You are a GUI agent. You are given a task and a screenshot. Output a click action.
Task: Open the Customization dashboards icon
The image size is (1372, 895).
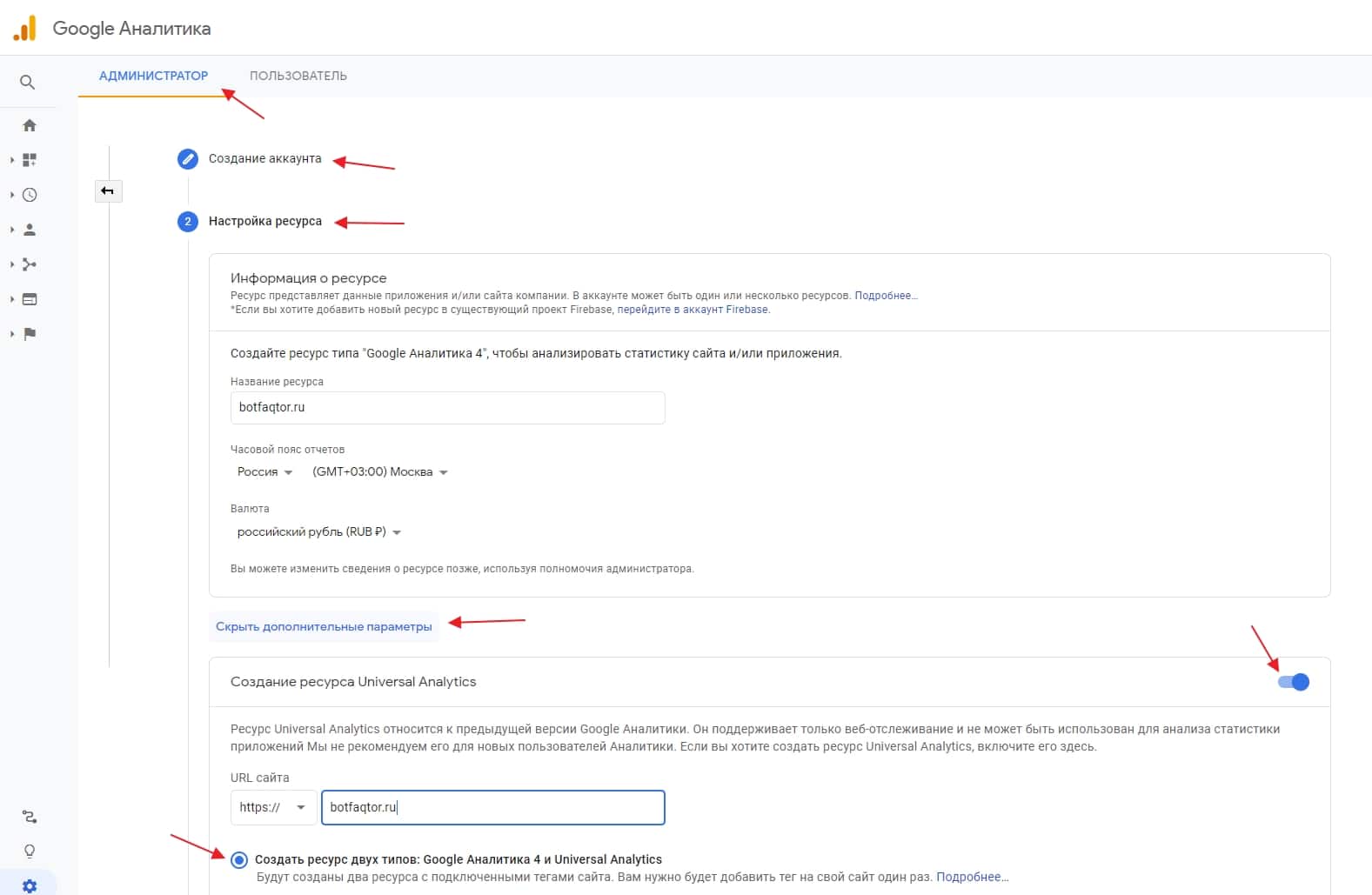[x=30, y=160]
